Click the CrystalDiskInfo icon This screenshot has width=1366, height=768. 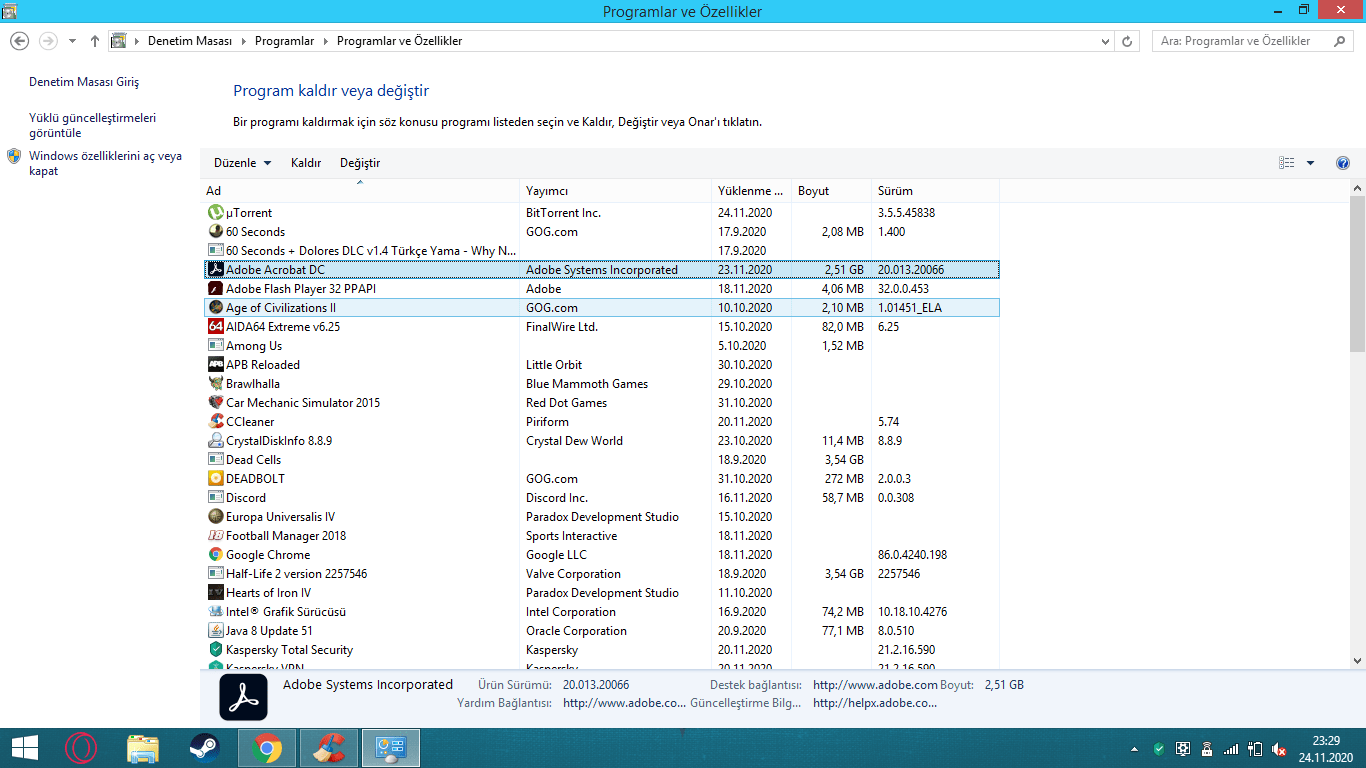tap(215, 440)
